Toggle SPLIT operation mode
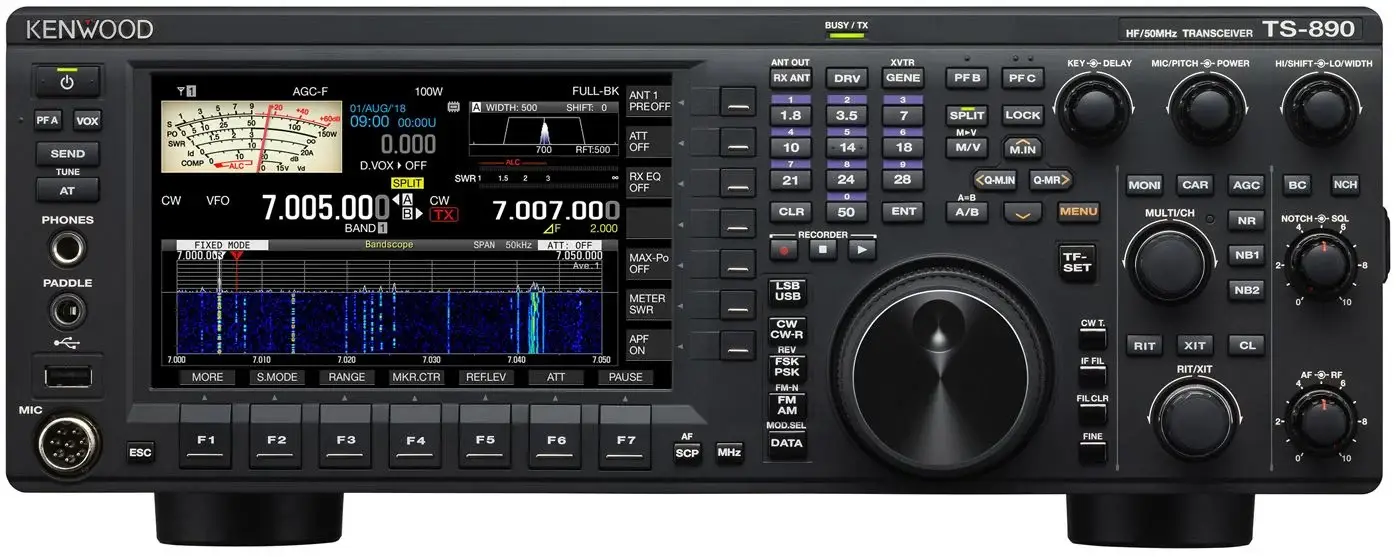Screen dimensions: 1396x557 (966, 115)
